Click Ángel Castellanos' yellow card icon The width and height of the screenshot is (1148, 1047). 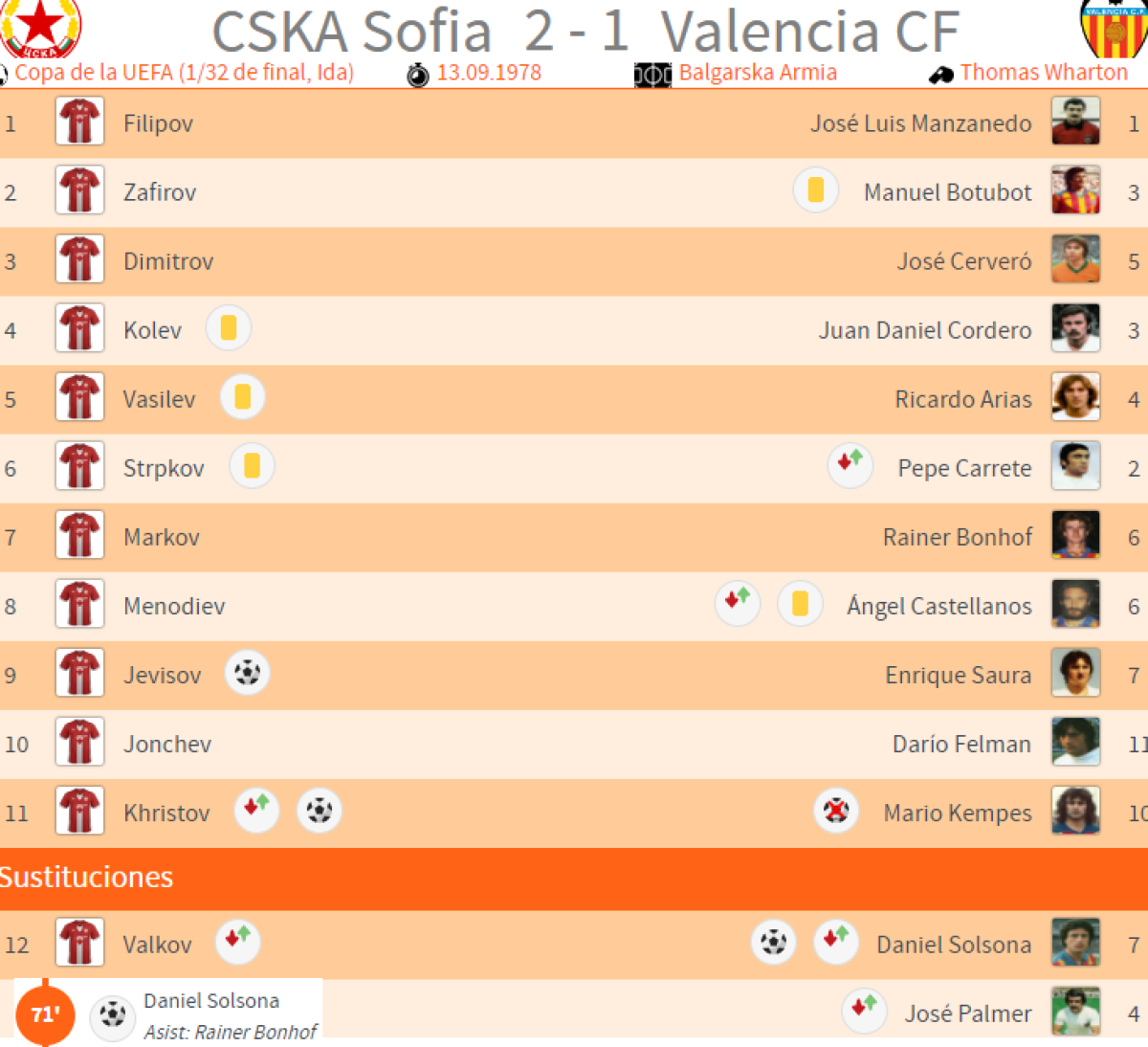(800, 604)
